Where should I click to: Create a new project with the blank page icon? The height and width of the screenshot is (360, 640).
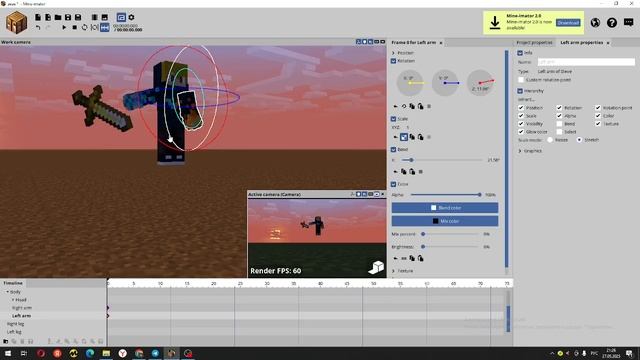click(38, 17)
